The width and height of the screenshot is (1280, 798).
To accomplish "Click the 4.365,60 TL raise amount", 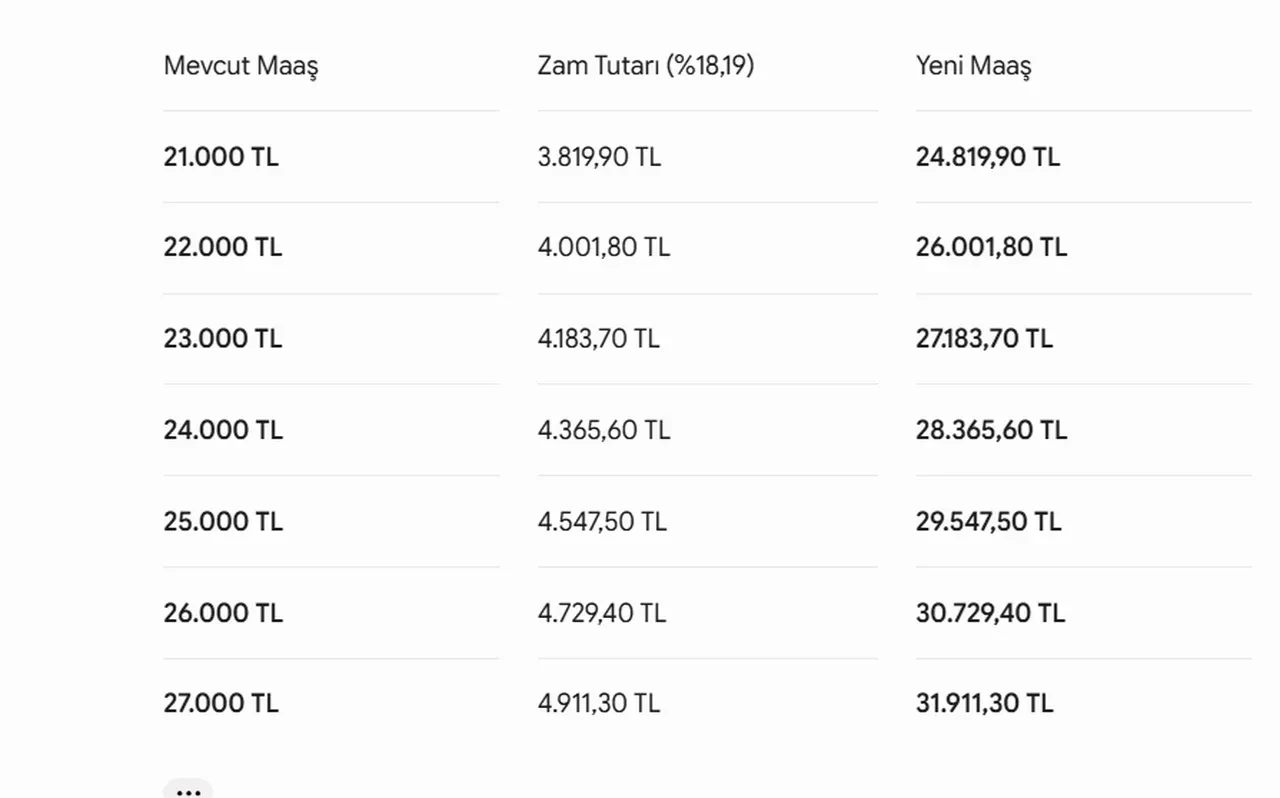I will [x=604, y=430].
